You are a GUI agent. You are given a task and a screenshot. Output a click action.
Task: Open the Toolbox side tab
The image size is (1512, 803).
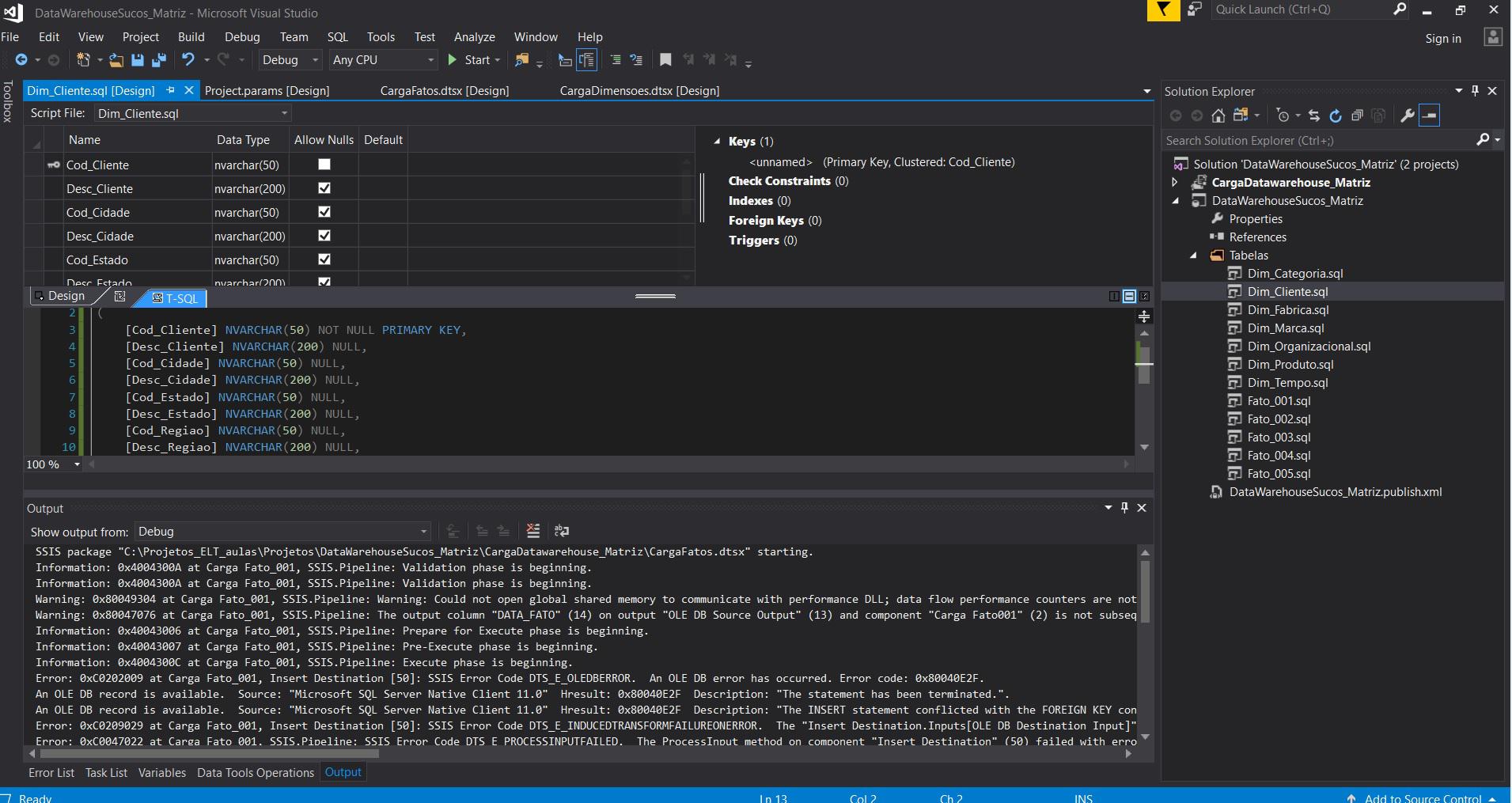8,102
